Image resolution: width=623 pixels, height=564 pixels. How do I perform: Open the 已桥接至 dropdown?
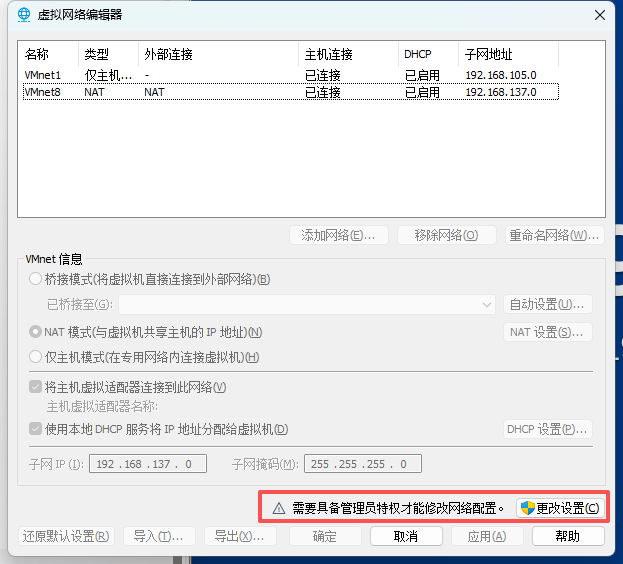click(307, 305)
